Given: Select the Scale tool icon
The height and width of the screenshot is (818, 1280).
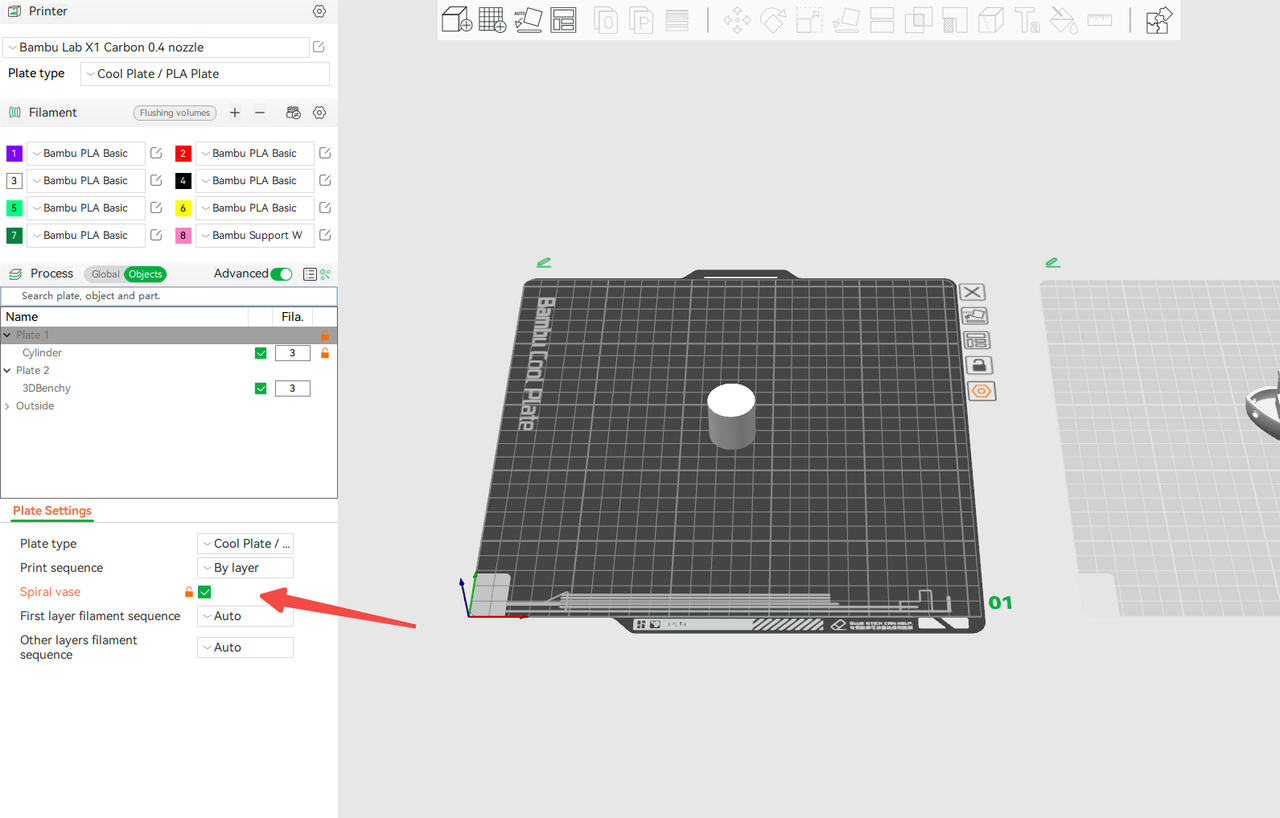Looking at the screenshot, I should 809,20.
